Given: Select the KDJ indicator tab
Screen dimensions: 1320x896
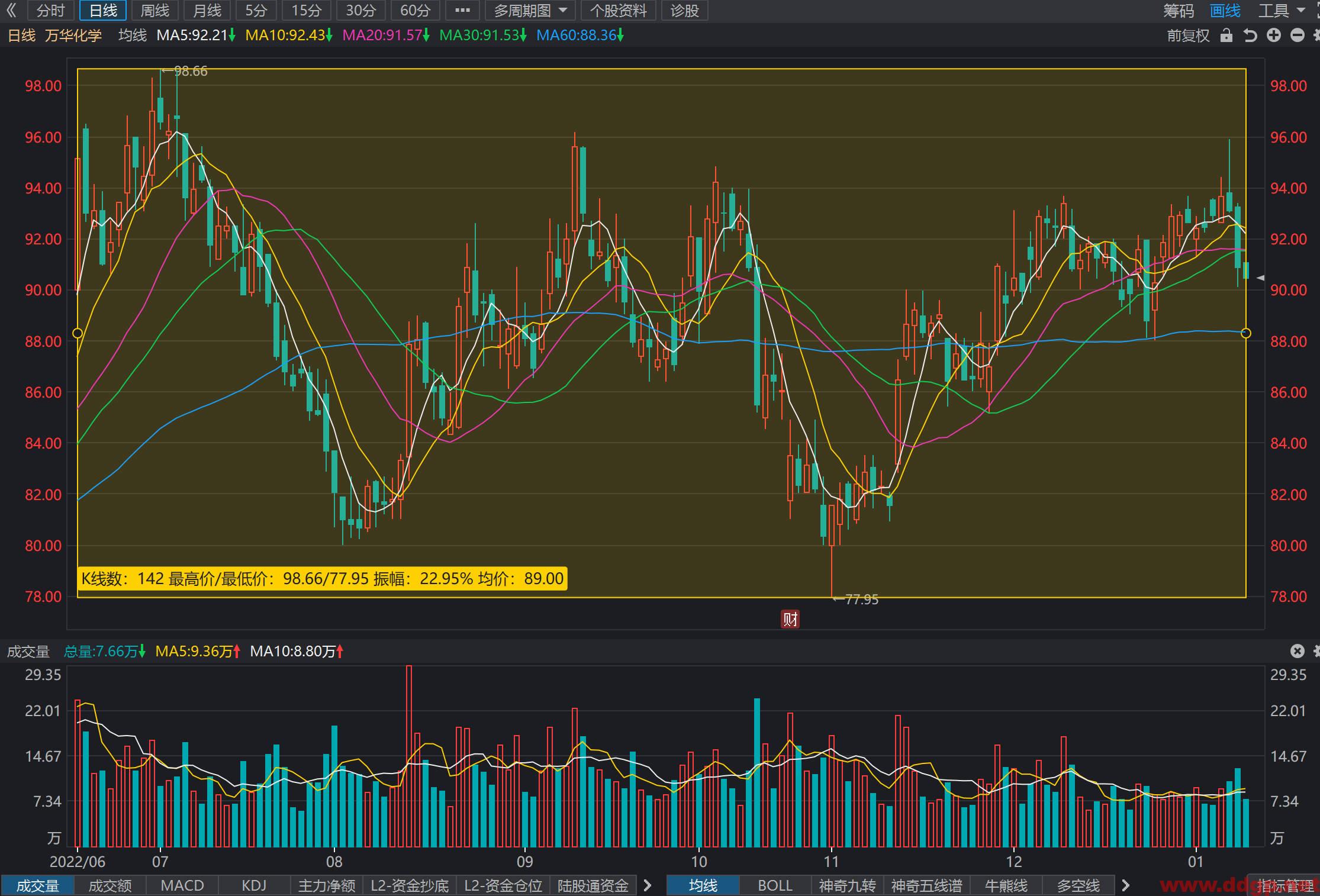Looking at the screenshot, I should click(x=255, y=886).
